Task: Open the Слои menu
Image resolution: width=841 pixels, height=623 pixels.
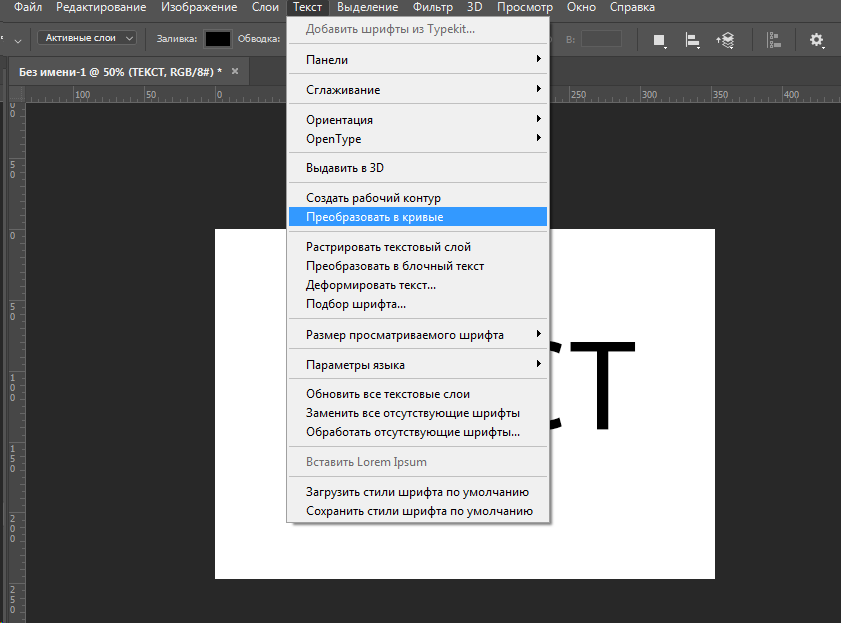Action: [x=265, y=8]
